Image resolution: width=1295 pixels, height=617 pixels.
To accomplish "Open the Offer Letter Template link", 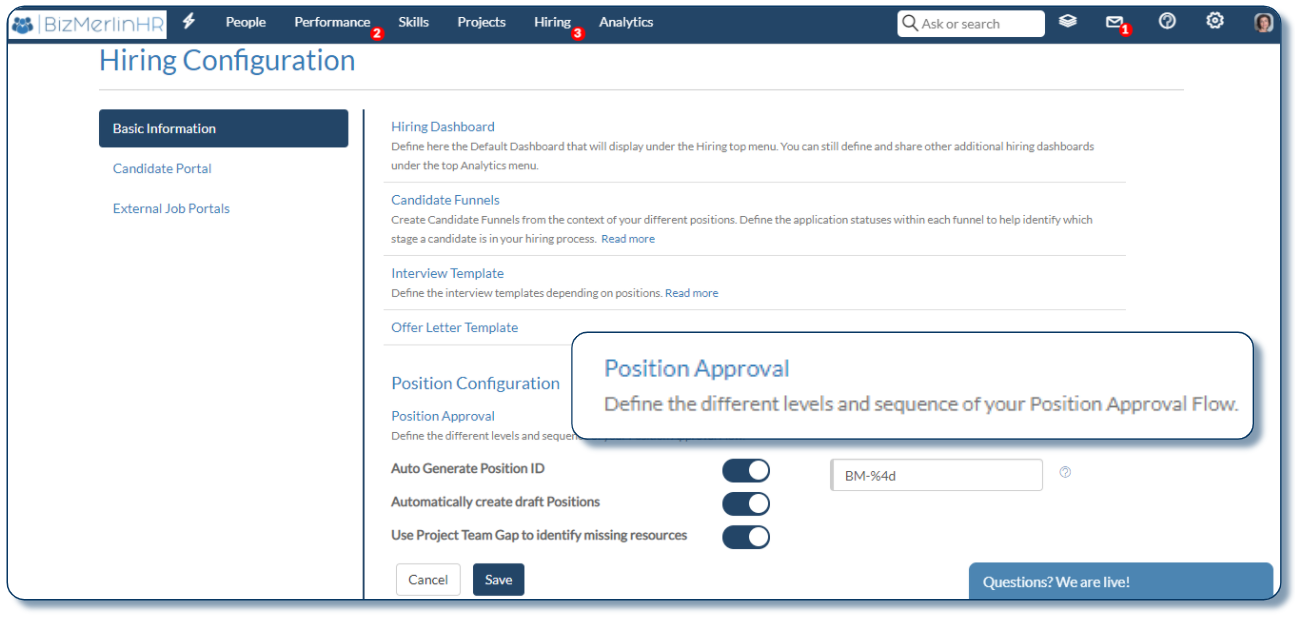I will (454, 327).
